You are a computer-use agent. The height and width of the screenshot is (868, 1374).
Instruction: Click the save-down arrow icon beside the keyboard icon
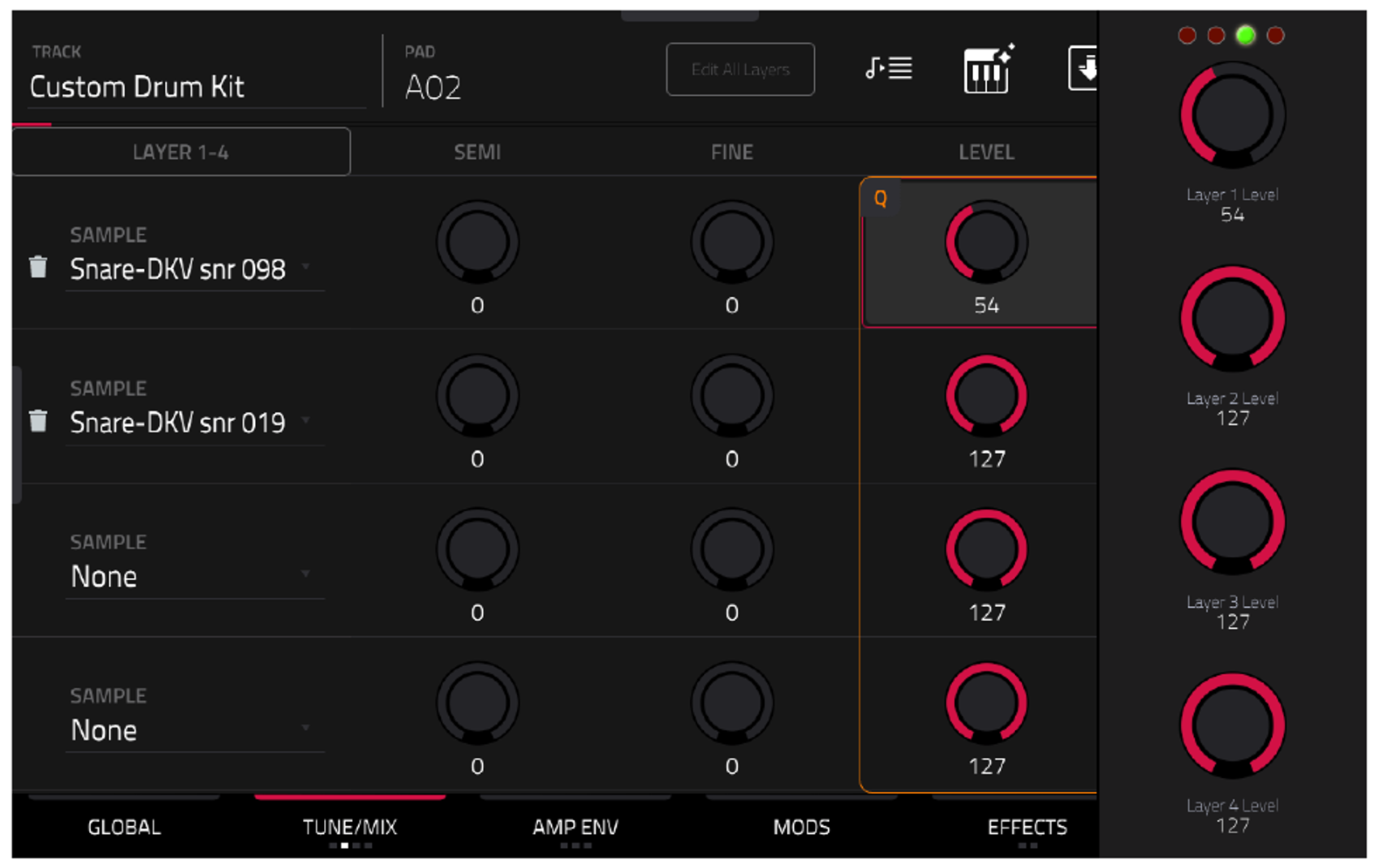1082,68
